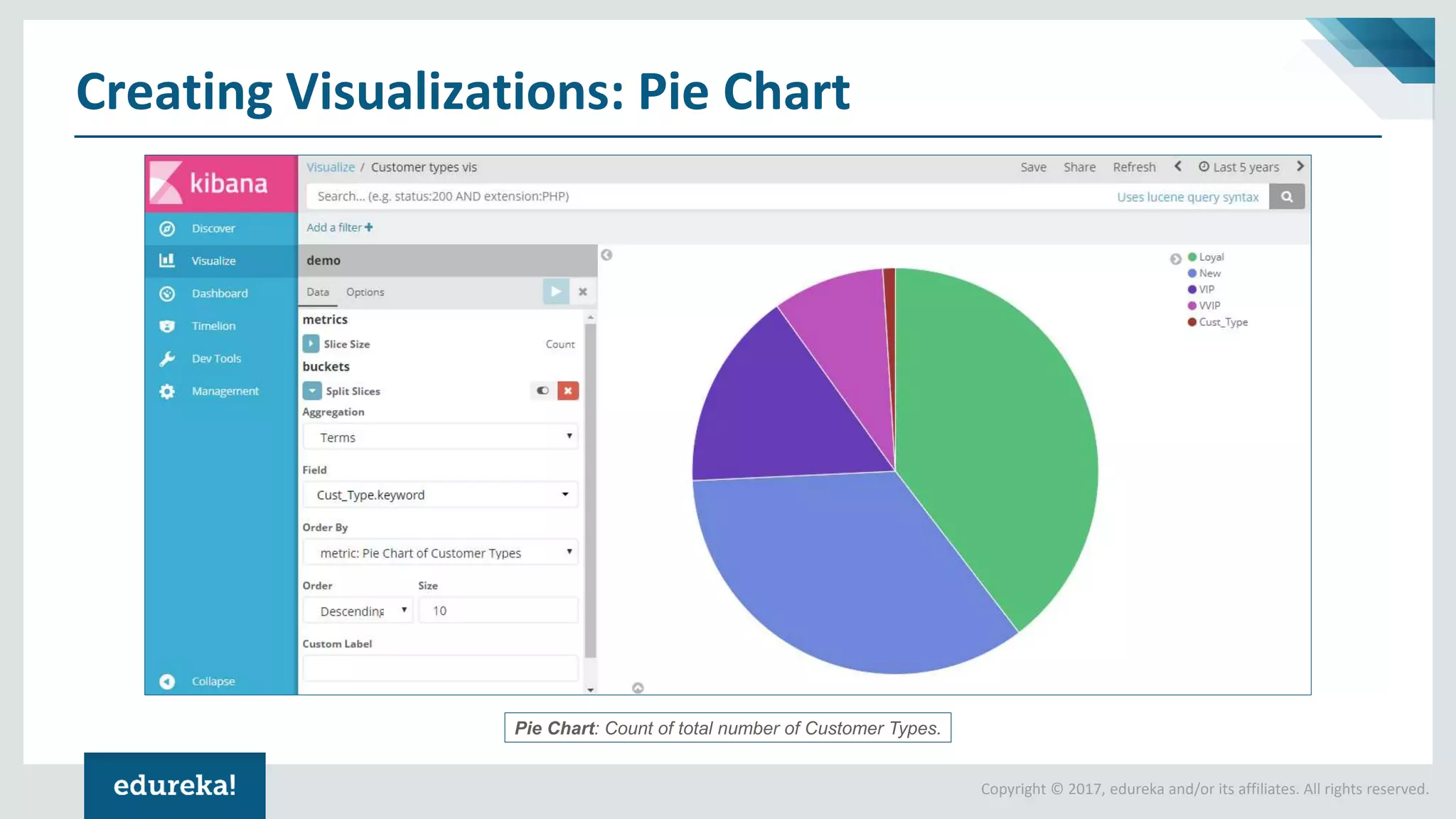
Task: Click scrollbar up arrow in editor
Action: 590,317
